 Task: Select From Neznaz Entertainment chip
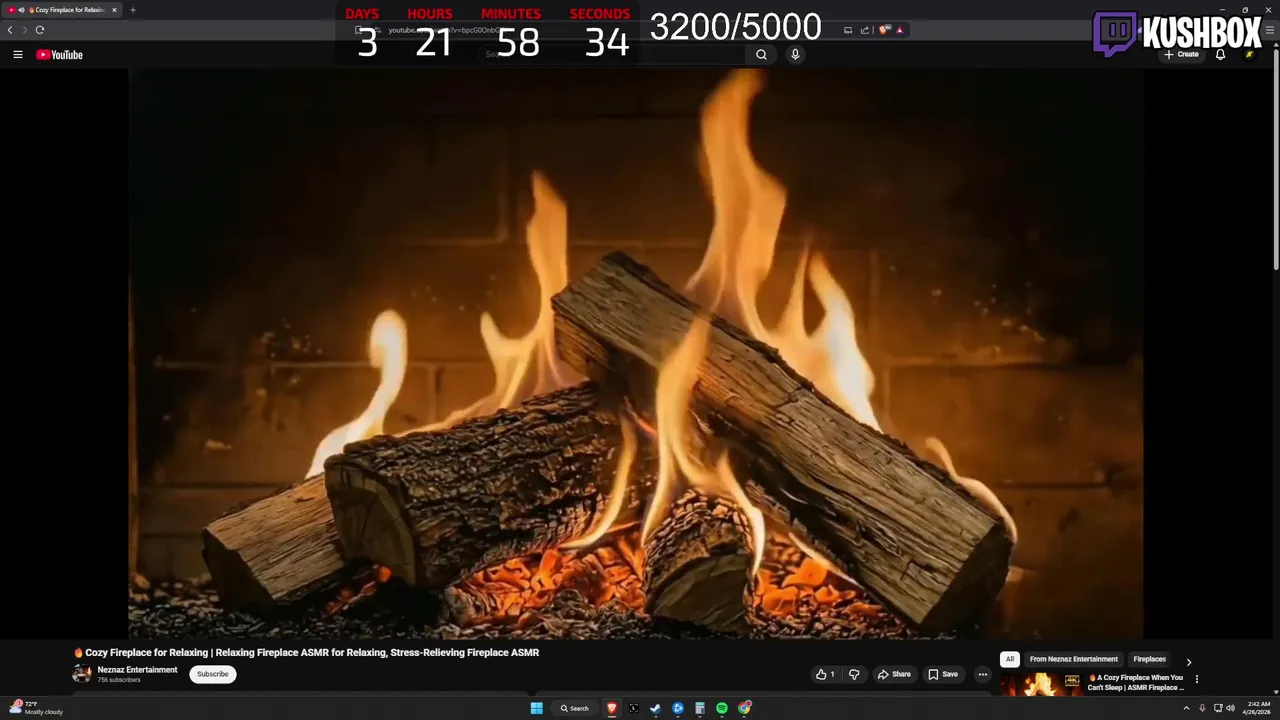tap(1073, 659)
